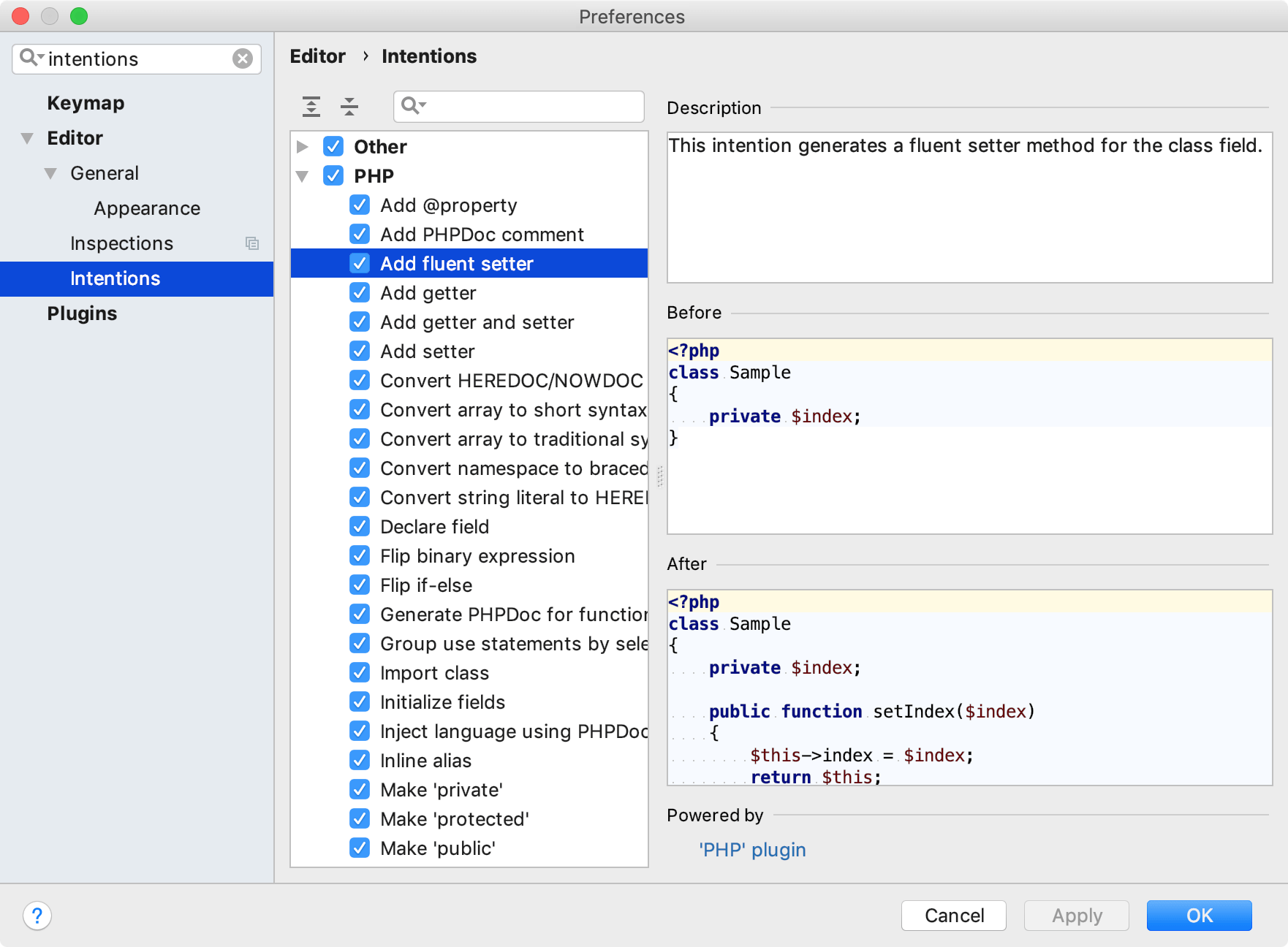Screen dimensions: 1288x947
Task: Select Convert namespace to braced row
Action: click(469, 468)
